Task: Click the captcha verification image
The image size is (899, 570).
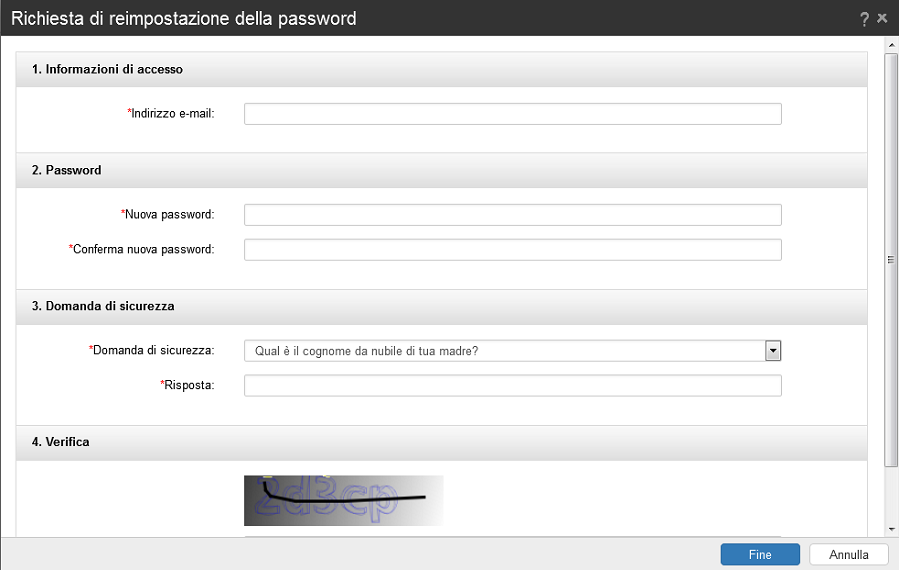Action: point(343,500)
